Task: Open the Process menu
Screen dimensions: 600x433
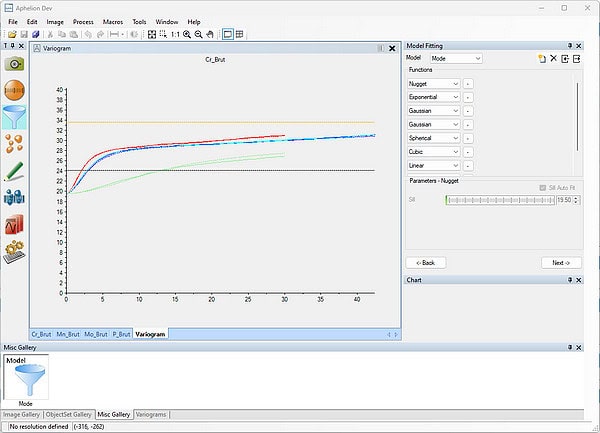Action: pos(83,22)
